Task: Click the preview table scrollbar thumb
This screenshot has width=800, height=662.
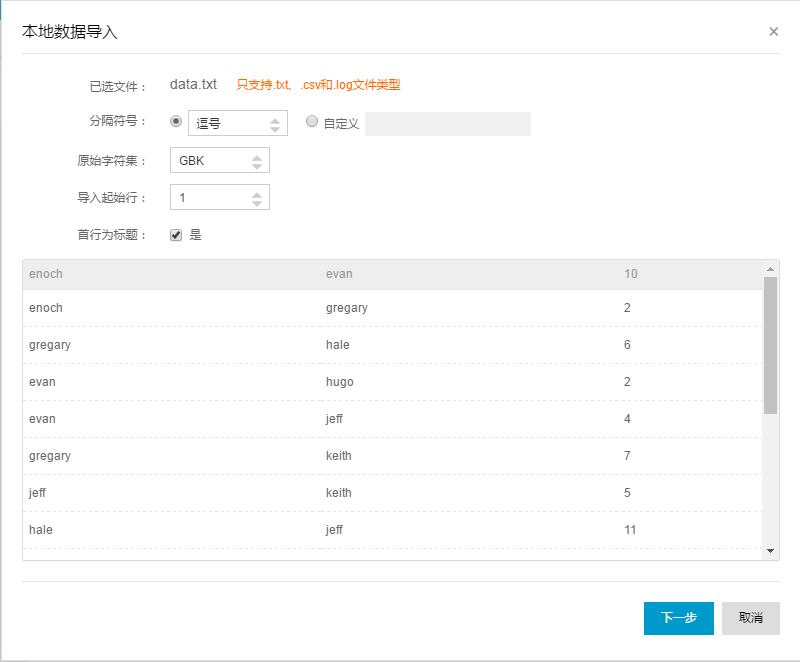Action: (770, 345)
